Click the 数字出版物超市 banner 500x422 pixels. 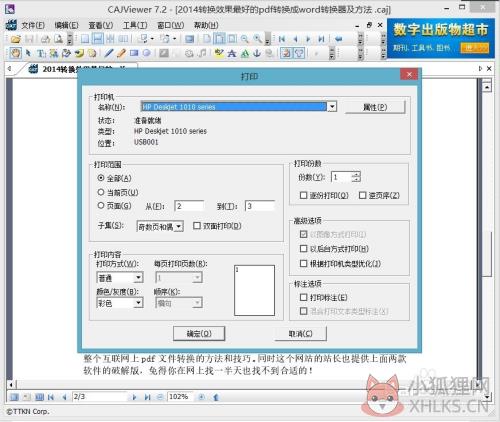coord(441,38)
